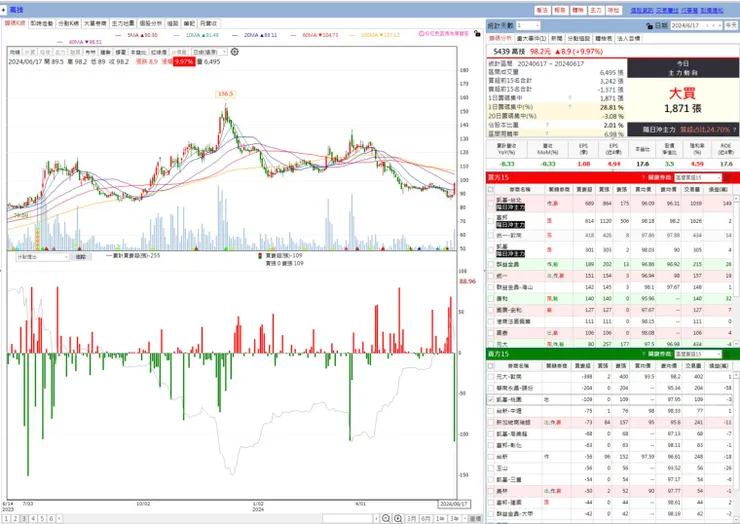
Task: Switch to the 主力地圖 tab
Action: (x=123, y=23)
